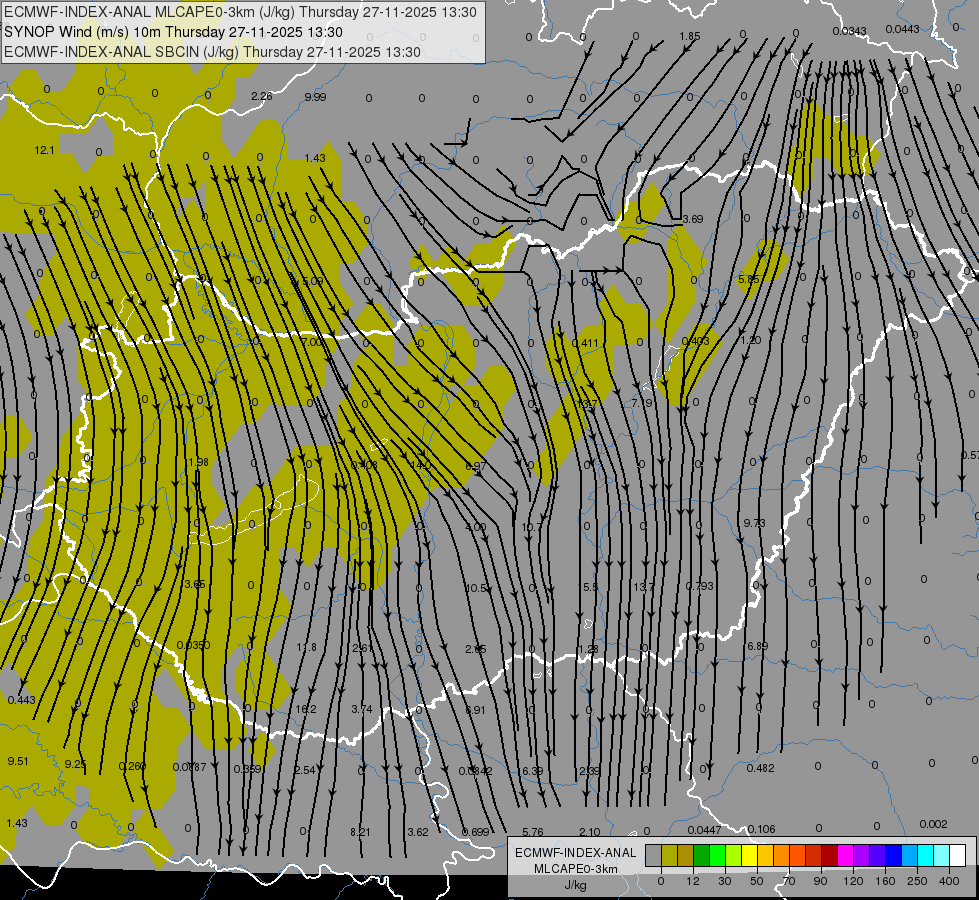Click the 1.98 value on the map

(198, 462)
